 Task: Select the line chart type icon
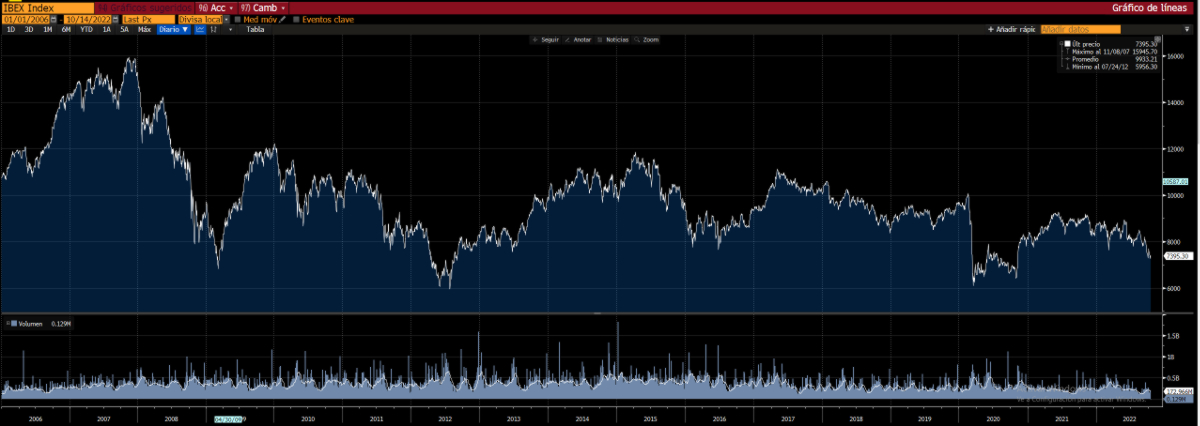[200, 30]
